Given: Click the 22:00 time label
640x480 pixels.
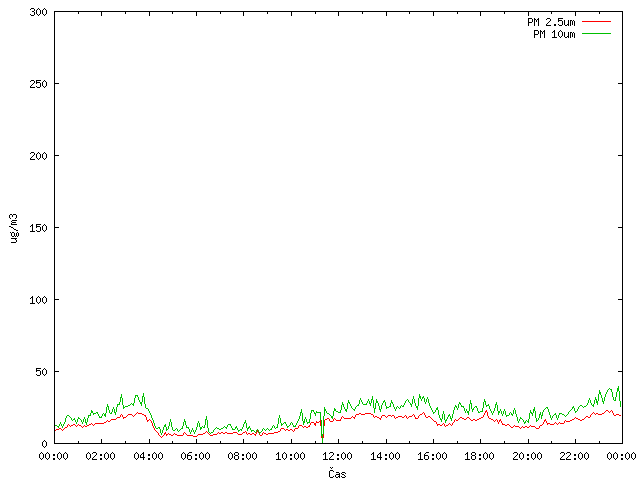Looking at the screenshot, I should 574,456.
